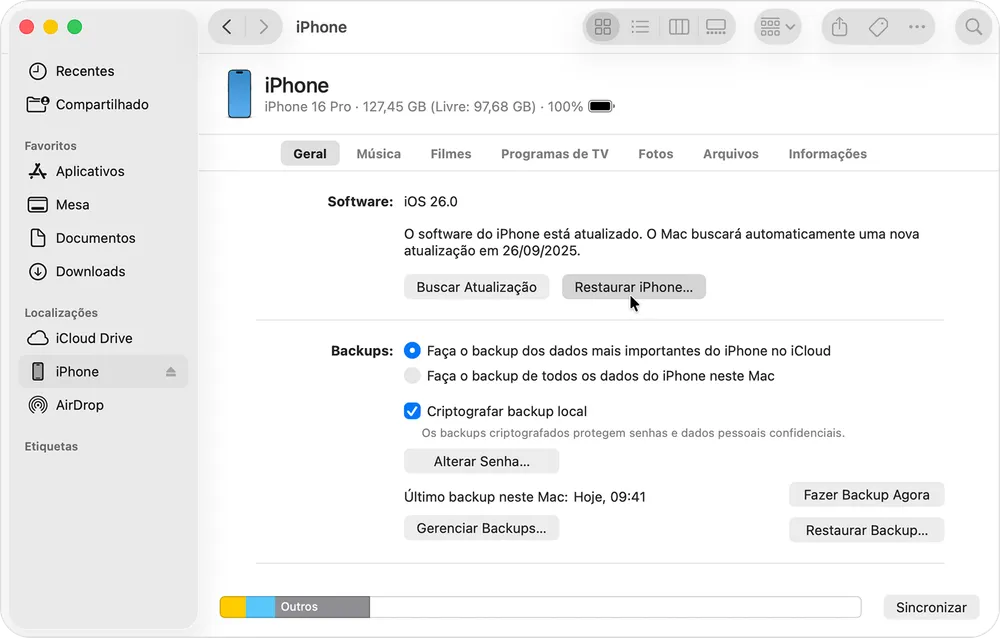Image resolution: width=1000 pixels, height=638 pixels.
Task: Click the Localizações section header
Action: tap(61, 313)
